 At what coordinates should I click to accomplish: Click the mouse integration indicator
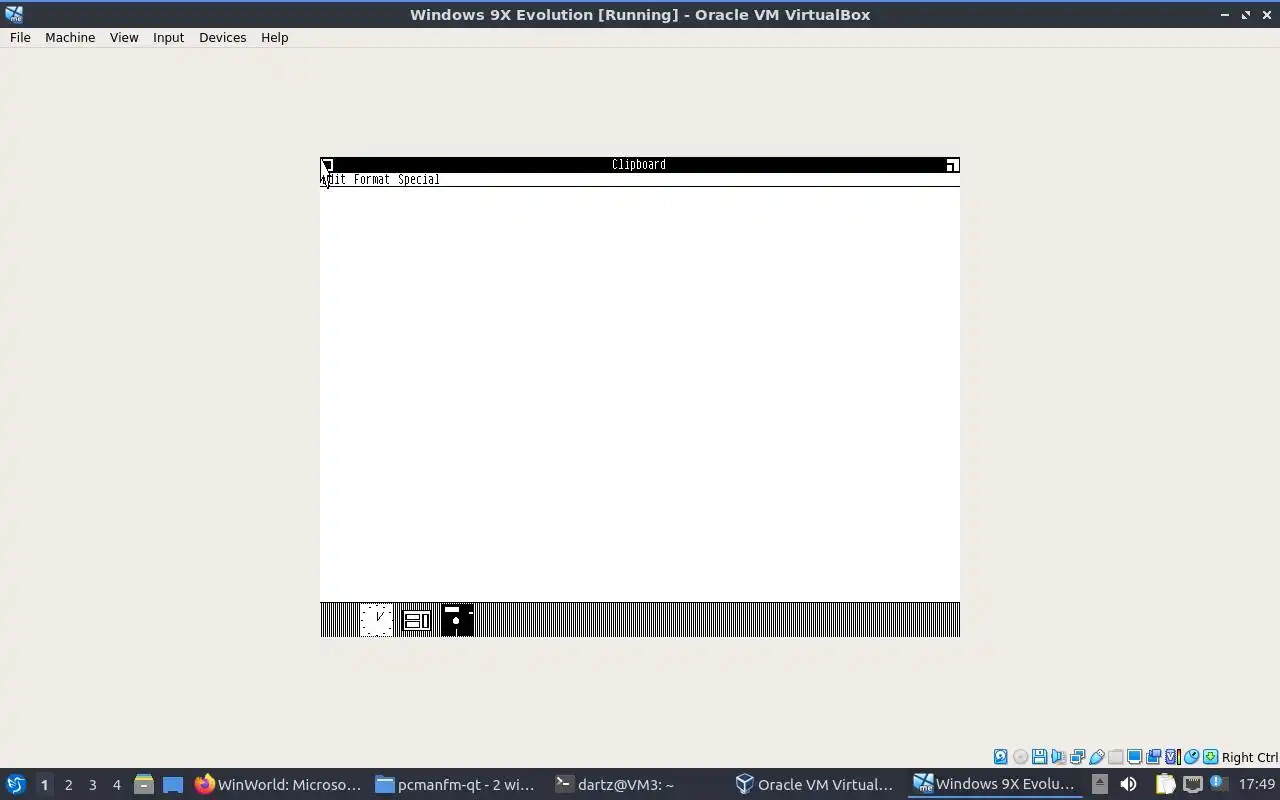click(1191, 757)
